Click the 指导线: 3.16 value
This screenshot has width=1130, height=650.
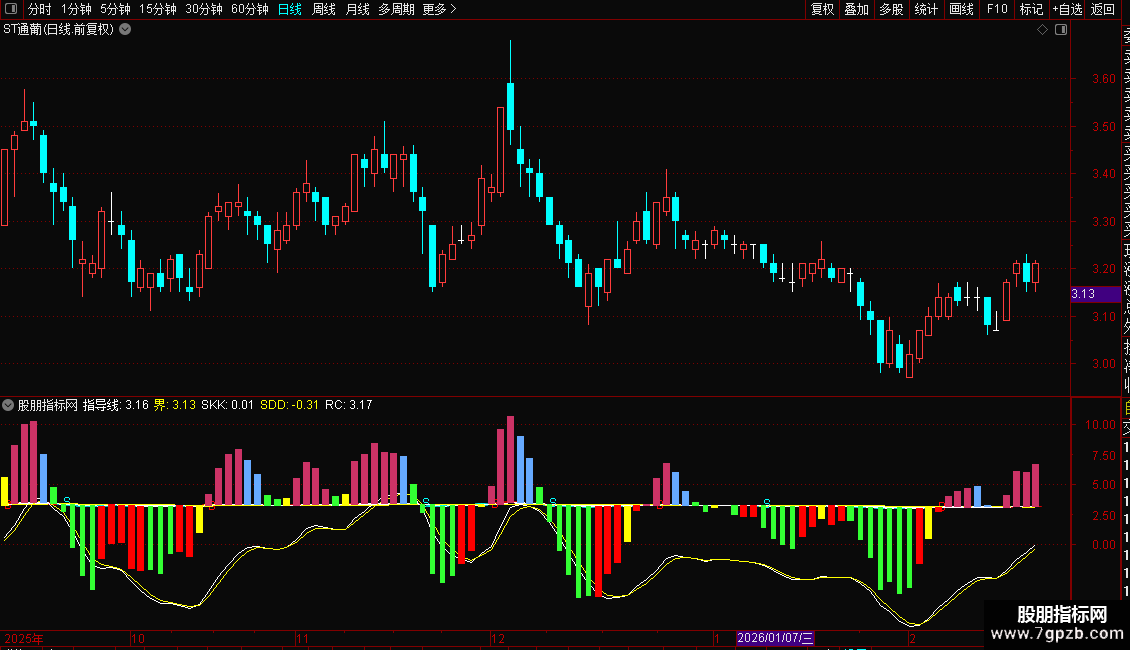115,405
